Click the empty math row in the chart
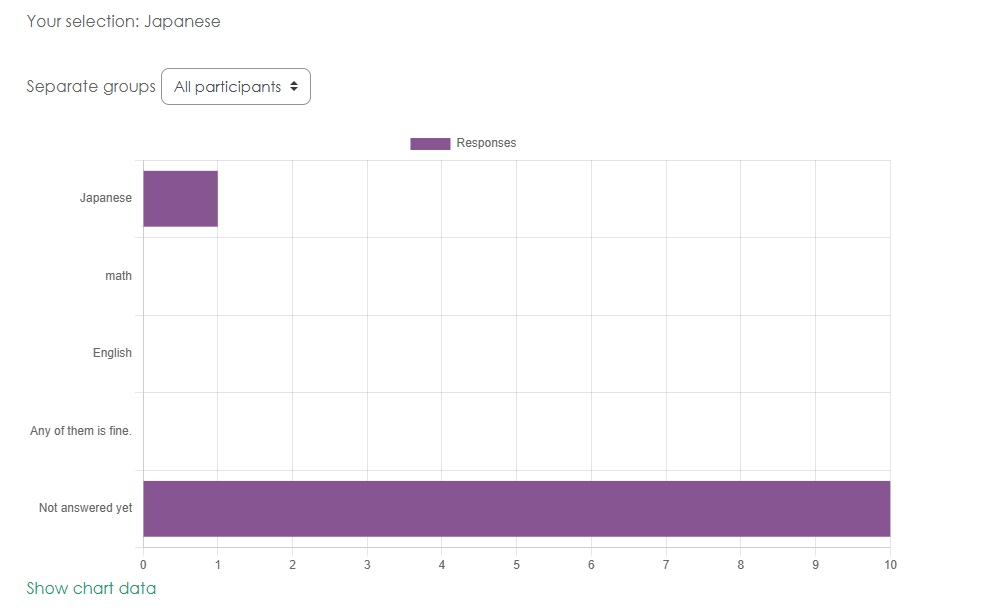The height and width of the screenshot is (614, 983). [516, 276]
